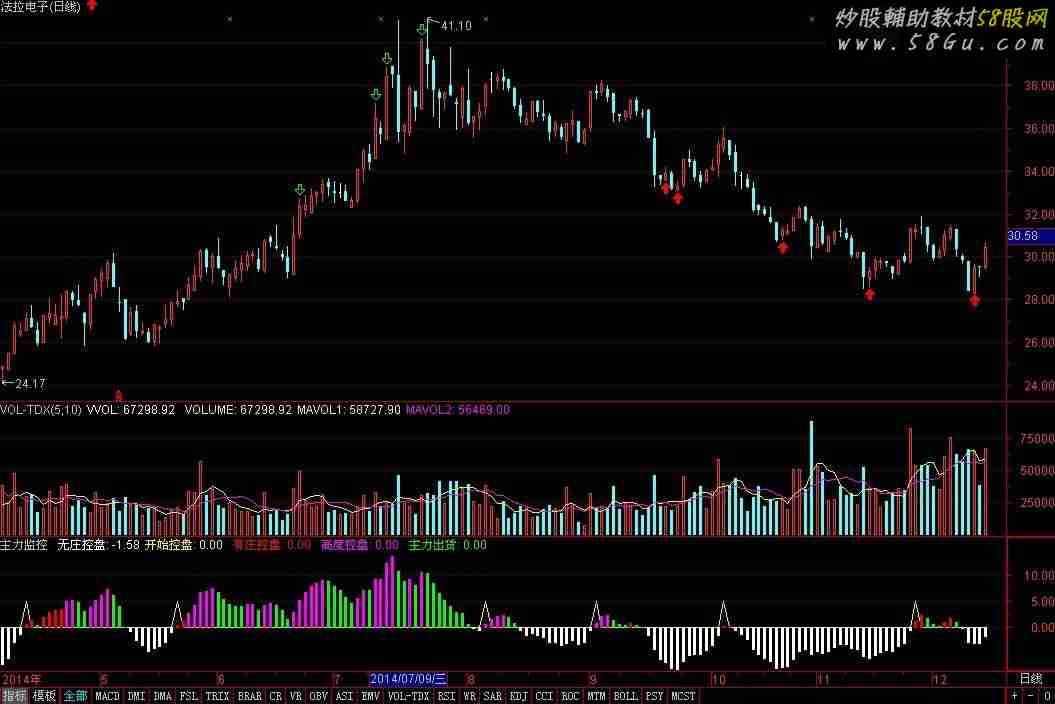This screenshot has width=1055, height=704.
Task: Switch indicator to BRAR
Action: (x=250, y=696)
